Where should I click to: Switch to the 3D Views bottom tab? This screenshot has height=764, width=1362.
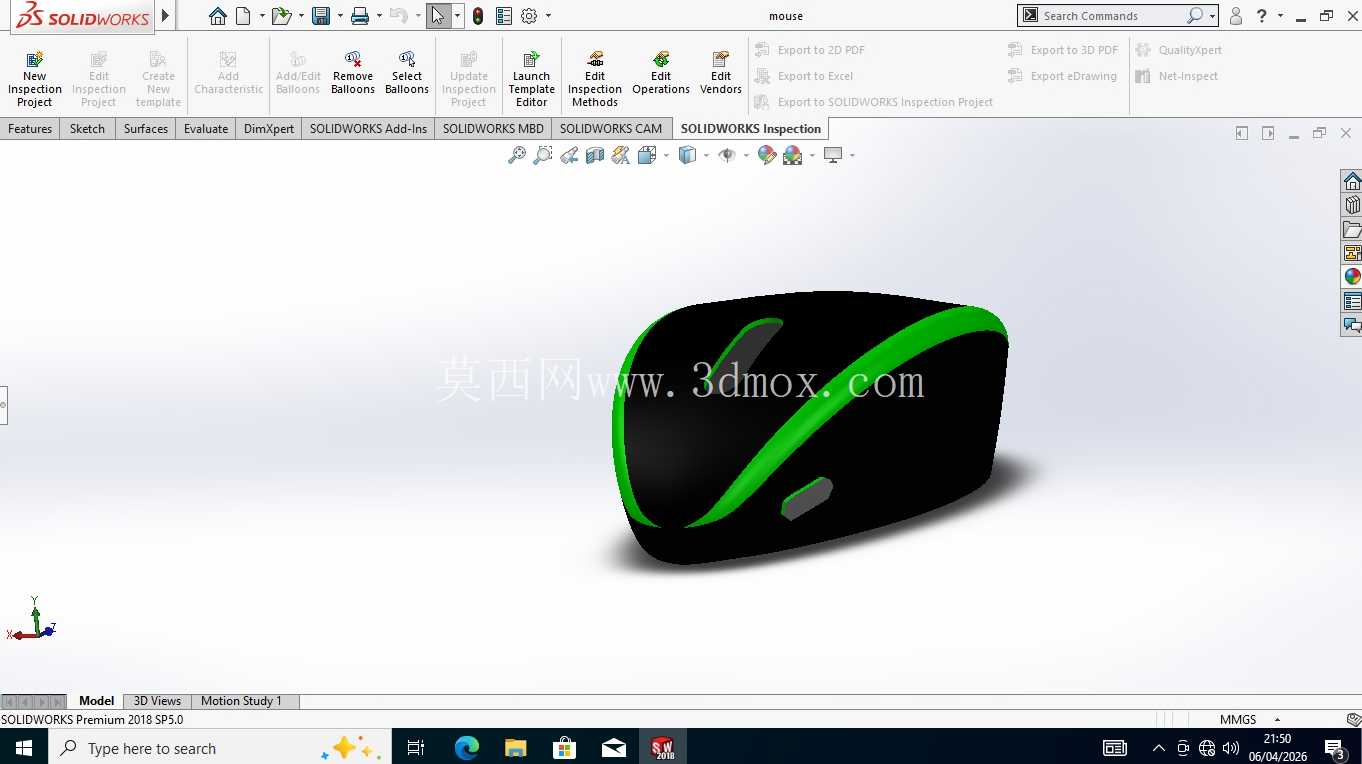pos(157,701)
